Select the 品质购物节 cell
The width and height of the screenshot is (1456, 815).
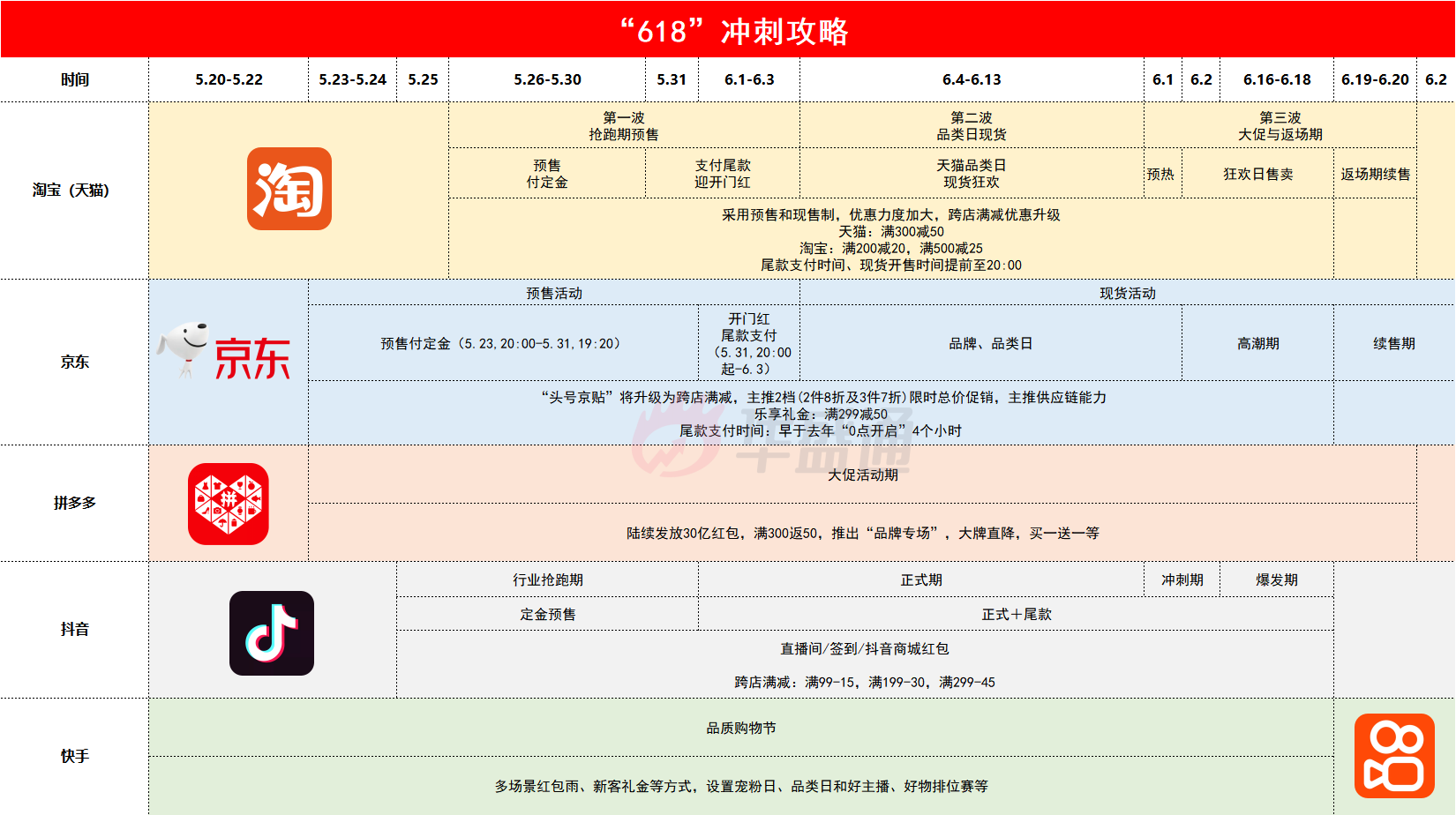pos(741,728)
